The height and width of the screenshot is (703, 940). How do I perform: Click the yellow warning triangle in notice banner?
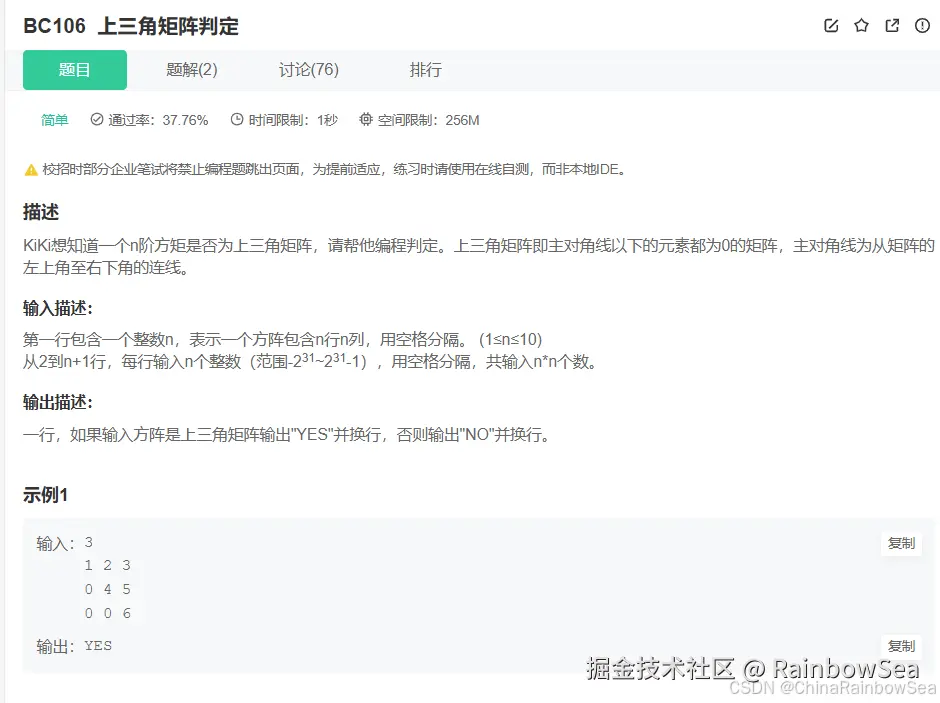point(31,169)
